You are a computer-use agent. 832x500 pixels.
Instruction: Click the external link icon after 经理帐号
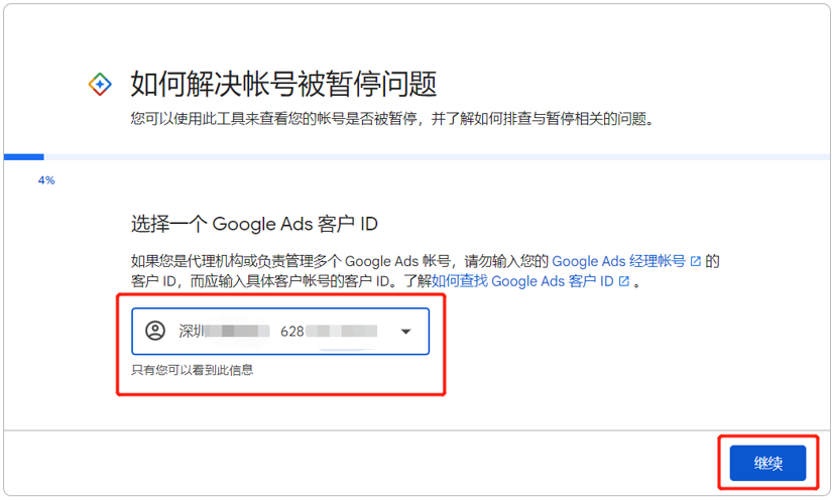point(696,261)
